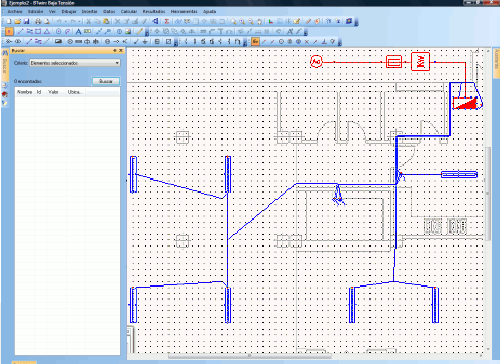Screen dimensions: 500x364
Task: Open the Archivo menu
Action: tap(15, 11)
